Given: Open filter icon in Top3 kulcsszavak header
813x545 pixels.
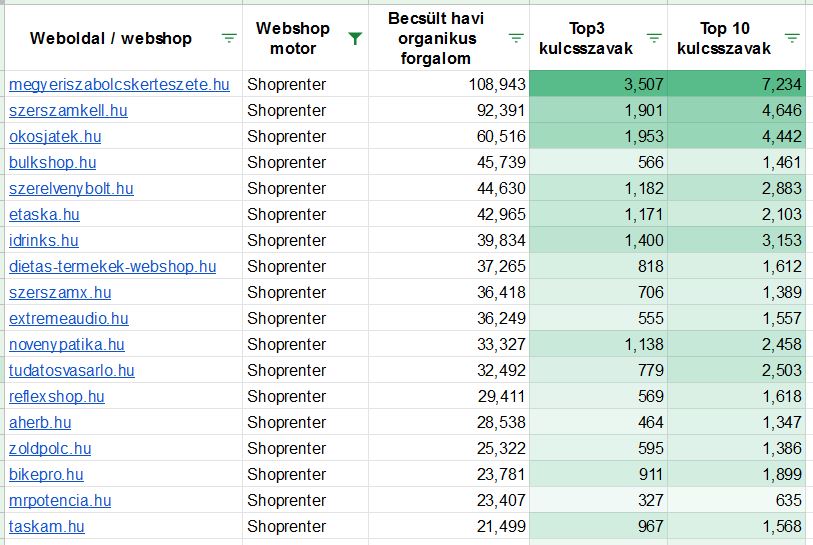Looking at the screenshot, I should click(654, 38).
